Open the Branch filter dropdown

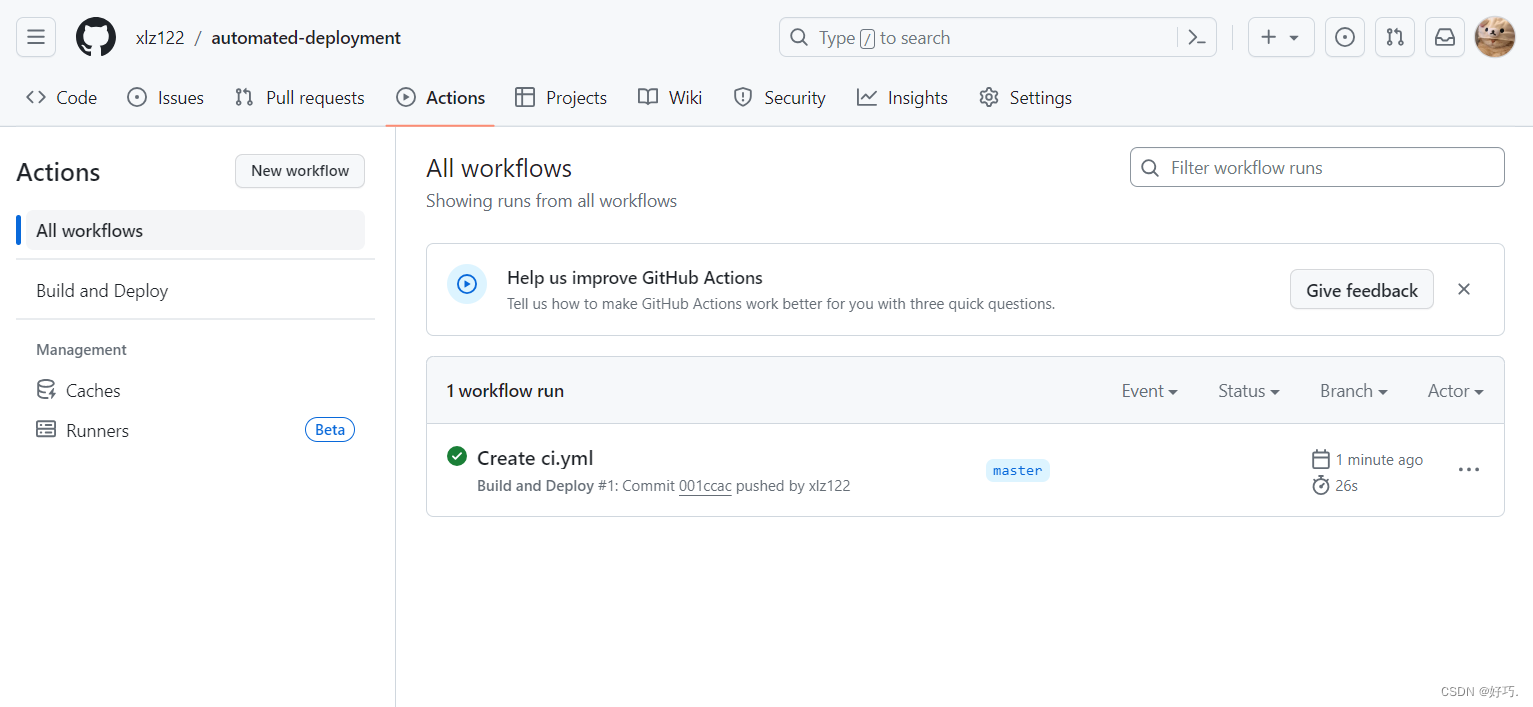tap(1354, 391)
